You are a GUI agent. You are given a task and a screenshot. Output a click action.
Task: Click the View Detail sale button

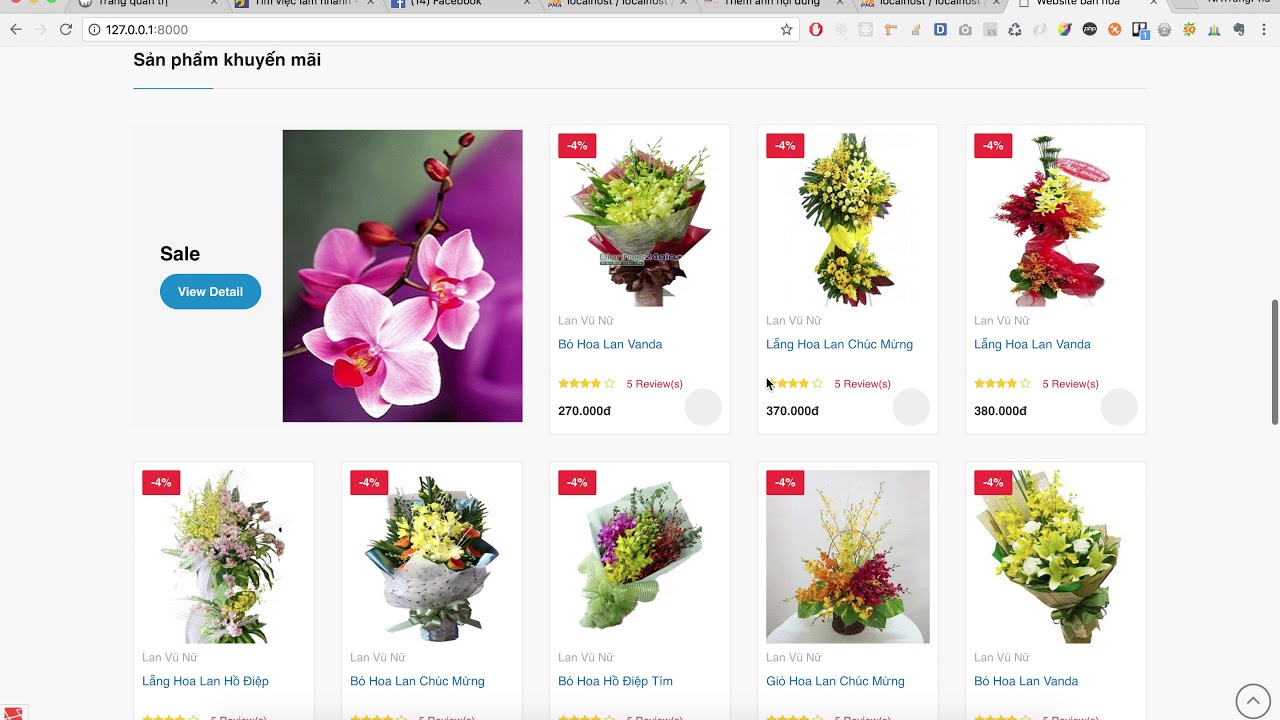coord(210,292)
